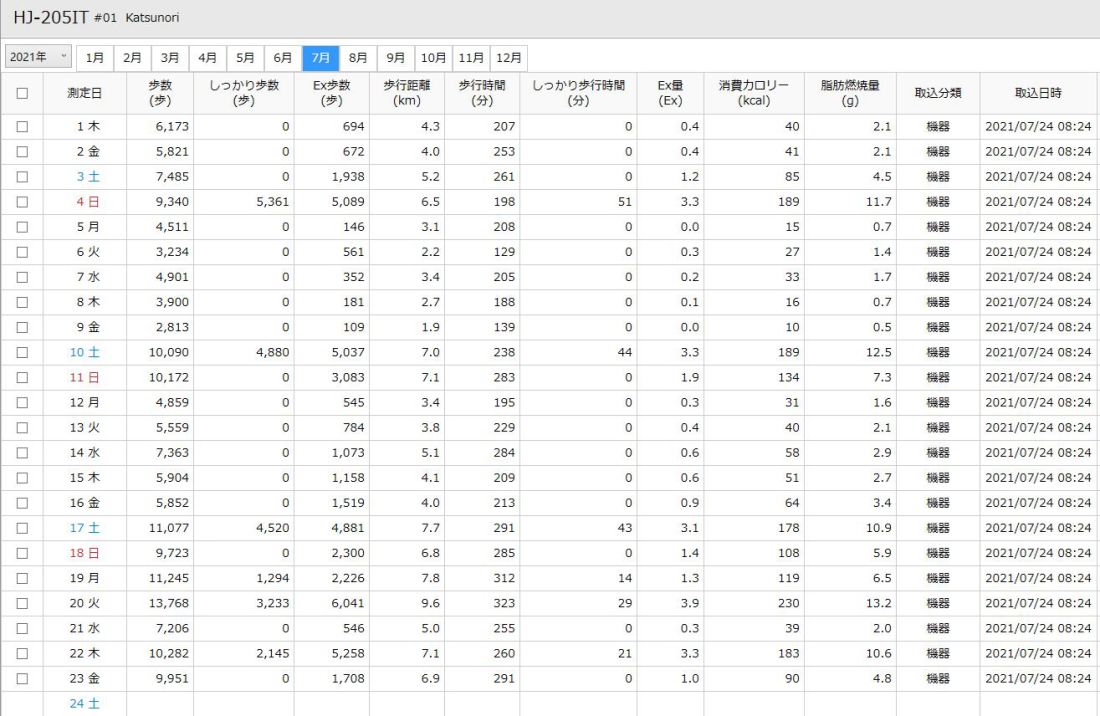Select the walking time value 323

tap(504, 603)
